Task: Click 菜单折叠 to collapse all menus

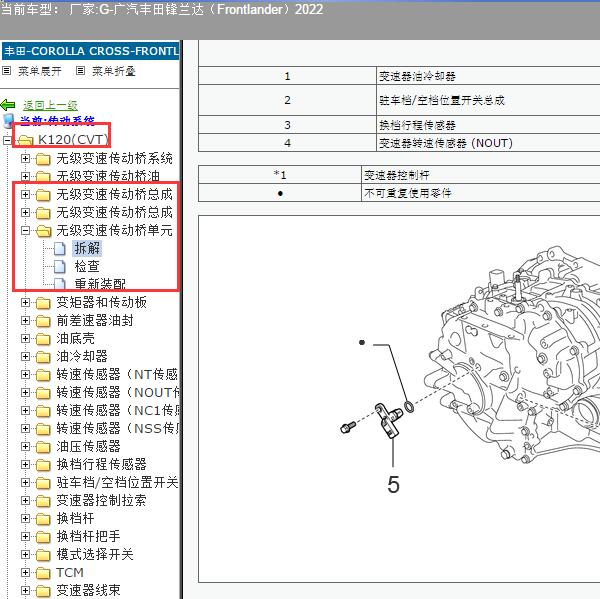Action: point(114,71)
